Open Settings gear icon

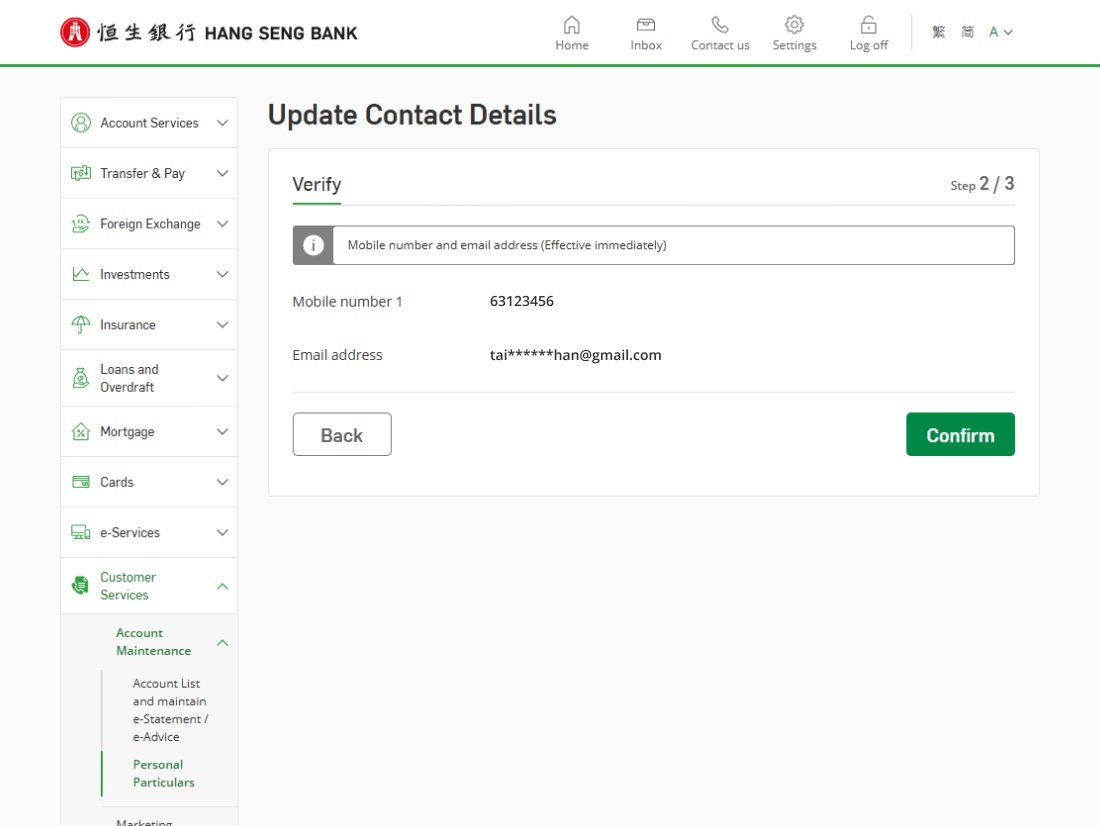[794, 25]
